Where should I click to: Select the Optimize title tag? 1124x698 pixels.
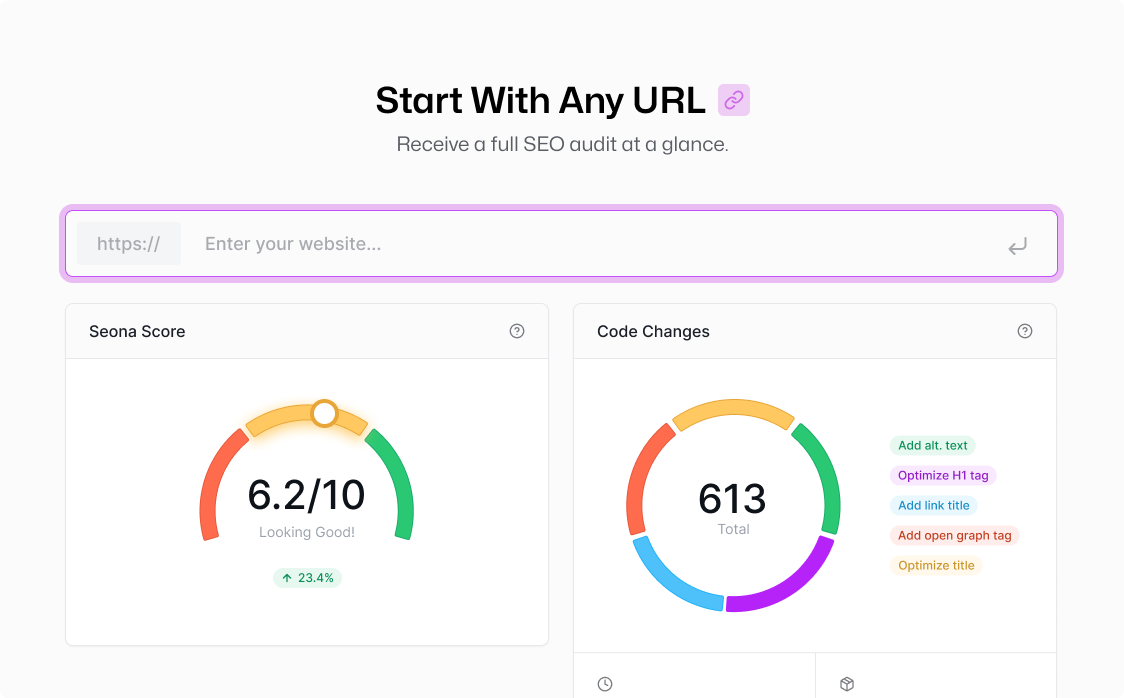point(935,565)
